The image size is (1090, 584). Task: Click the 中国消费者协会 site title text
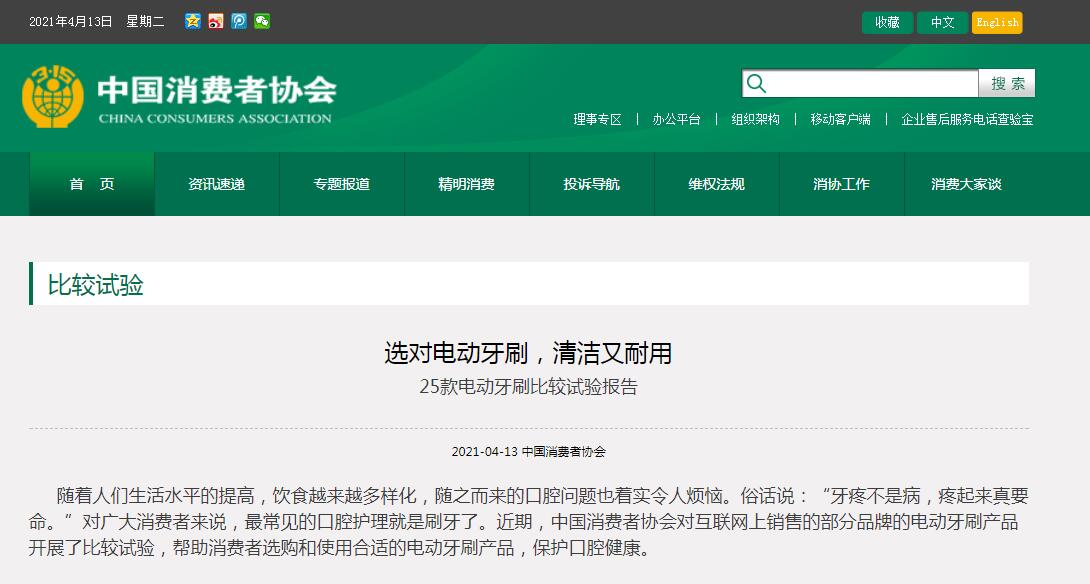tap(217, 90)
